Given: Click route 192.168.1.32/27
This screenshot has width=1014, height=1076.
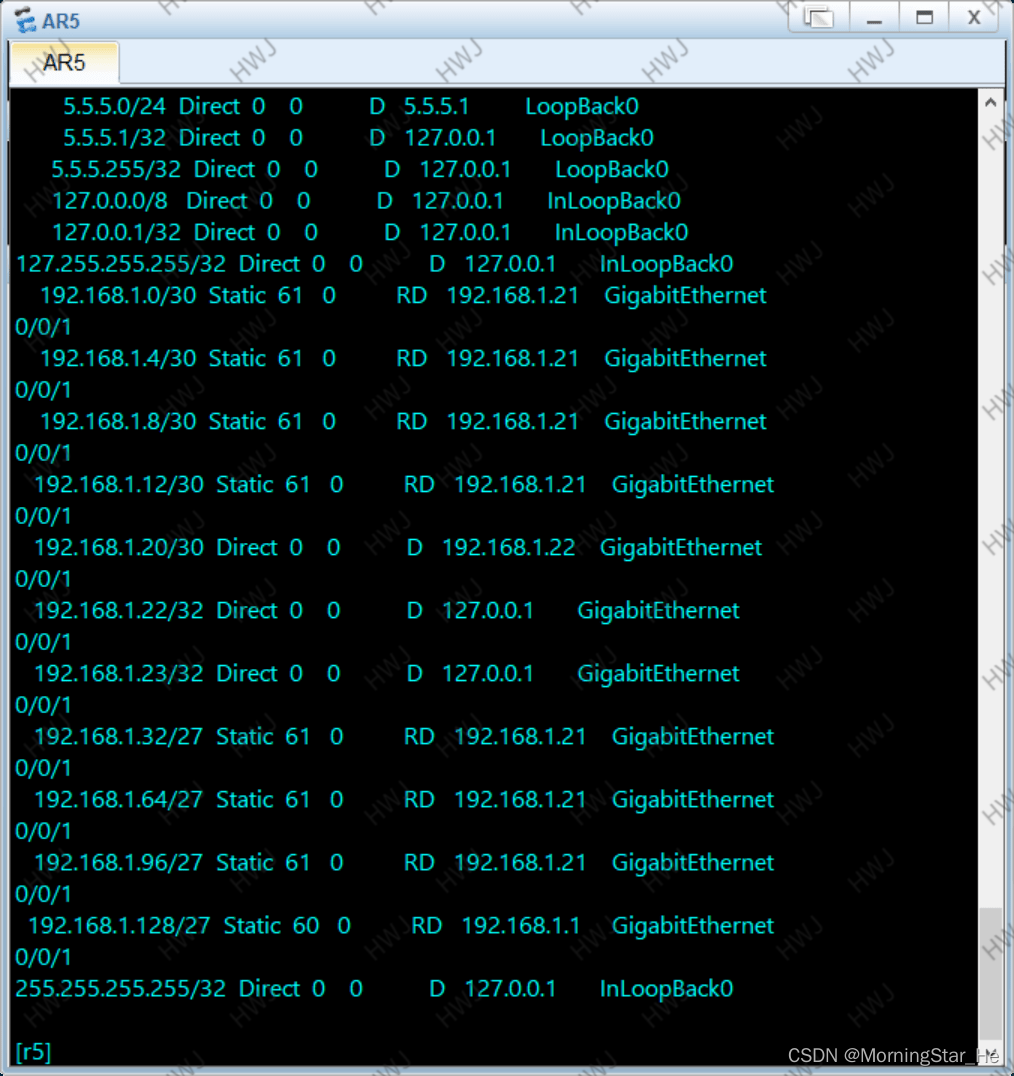Looking at the screenshot, I should click(119, 737).
